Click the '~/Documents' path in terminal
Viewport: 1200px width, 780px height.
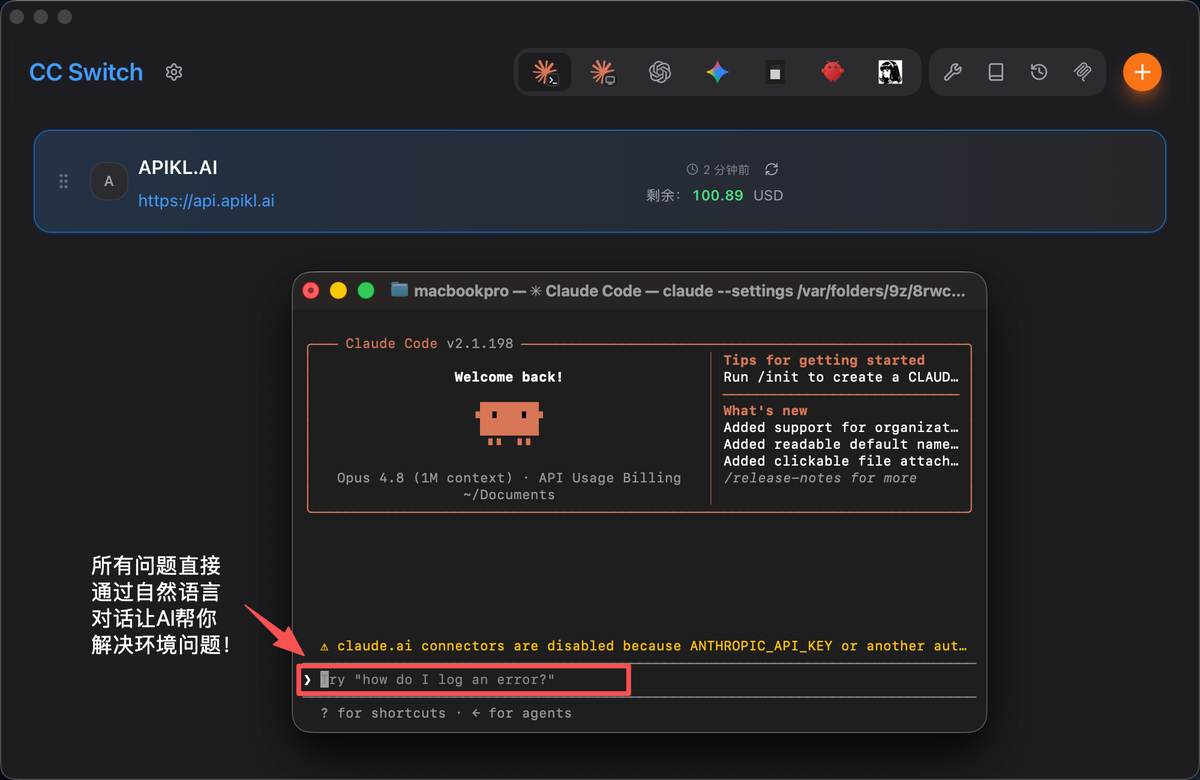click(x=509, y=495)
